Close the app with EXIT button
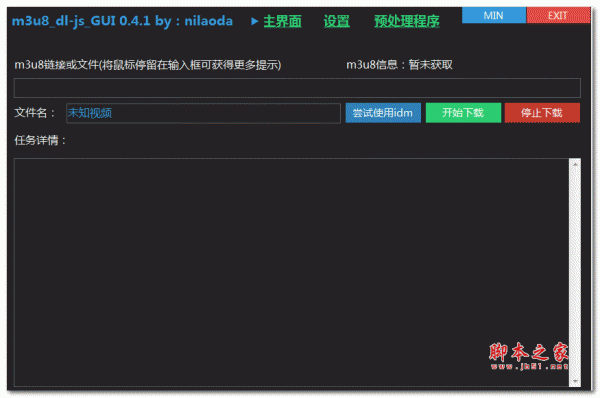The image size is (600, 398). click(x=558, y=15)
